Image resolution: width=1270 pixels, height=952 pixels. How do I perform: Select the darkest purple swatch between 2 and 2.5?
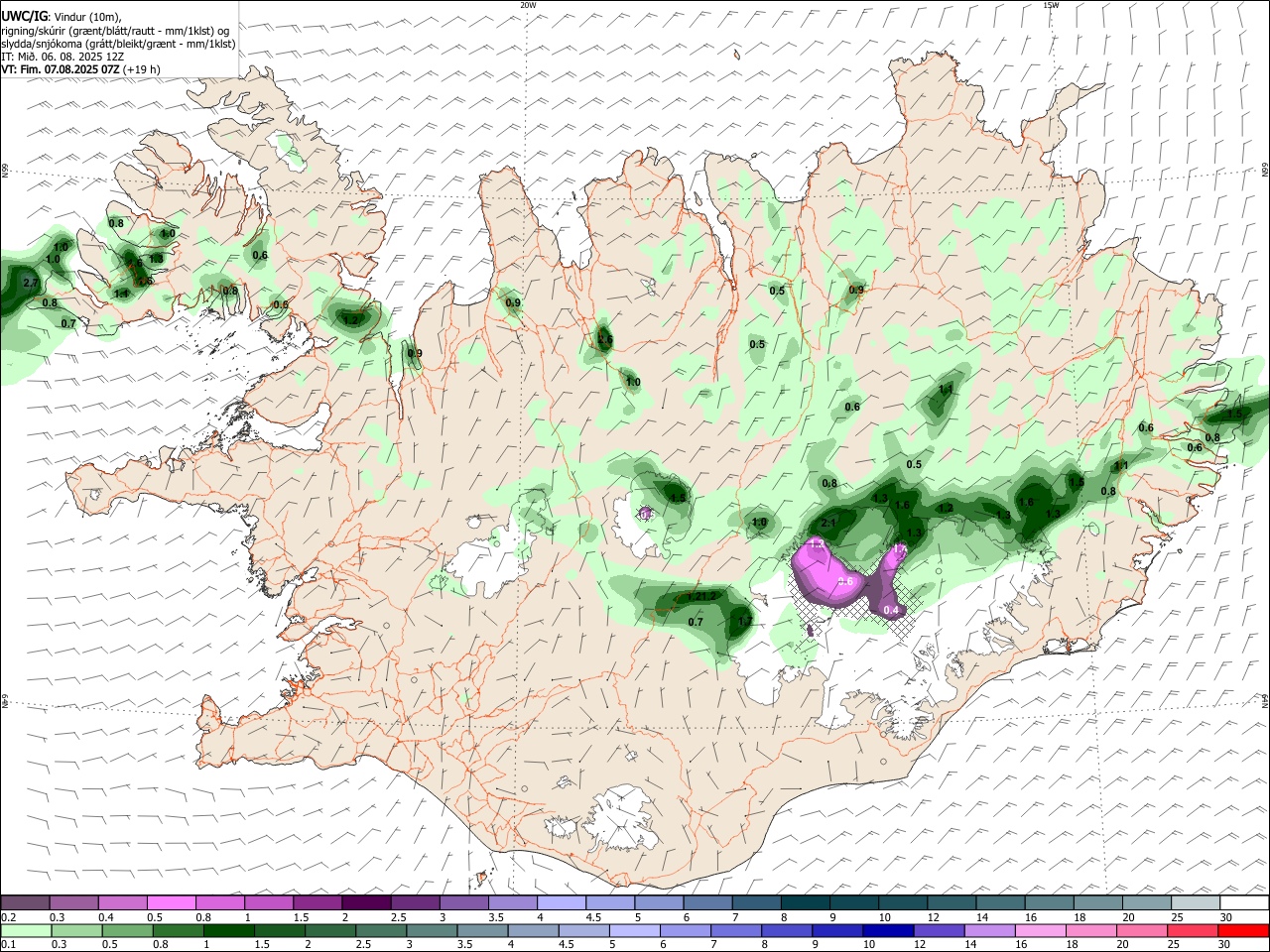point(366,902)
